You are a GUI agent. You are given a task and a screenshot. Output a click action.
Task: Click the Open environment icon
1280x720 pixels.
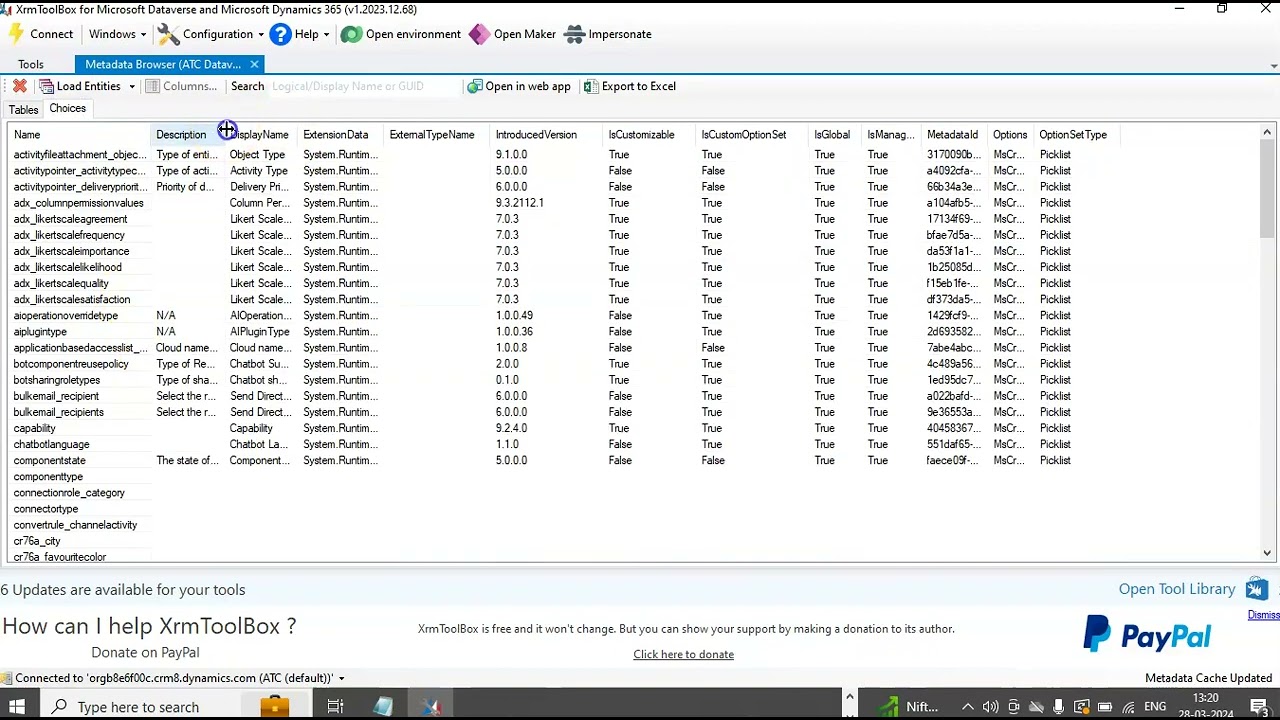(x=351, y=34)
